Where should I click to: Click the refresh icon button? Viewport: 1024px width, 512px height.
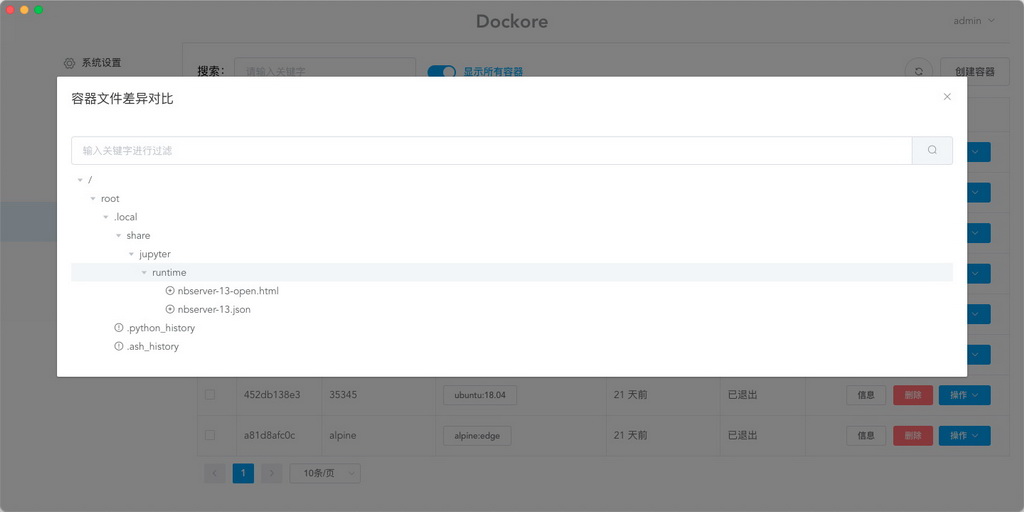tap(919, 72)
